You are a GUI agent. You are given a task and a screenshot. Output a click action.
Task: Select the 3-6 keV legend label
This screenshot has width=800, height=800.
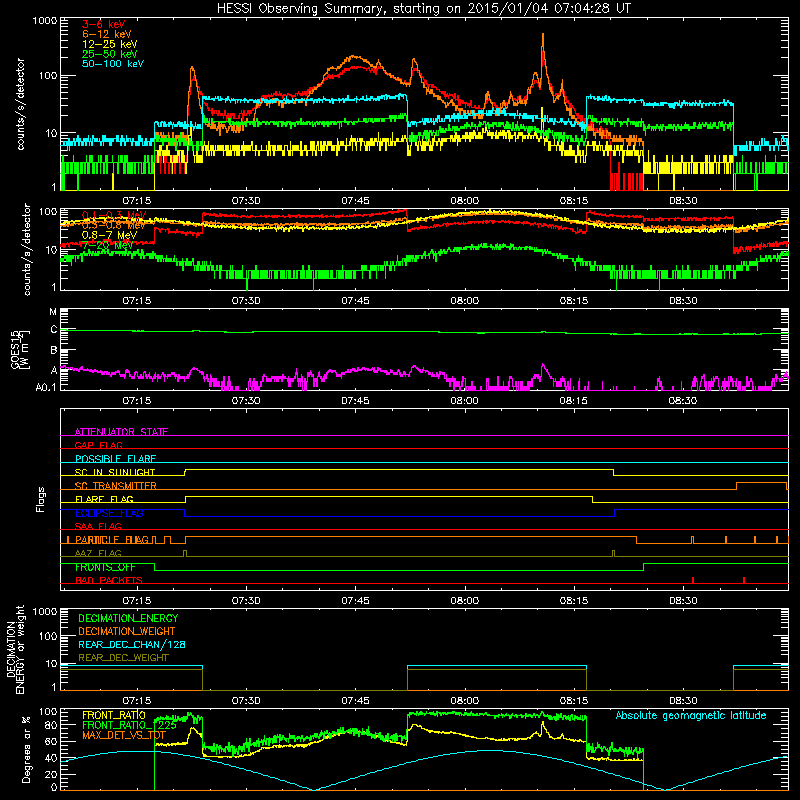coord(103,24)
